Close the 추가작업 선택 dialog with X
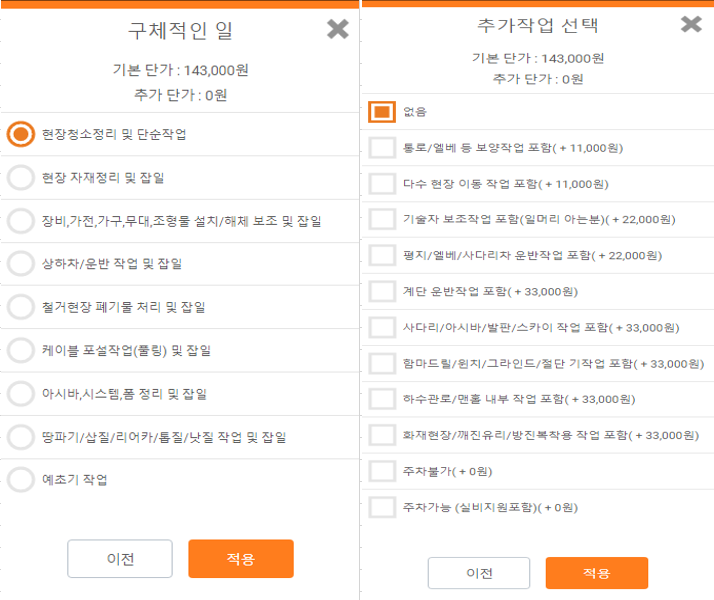This screenshot has height=600, width=714. click(691, 24)
